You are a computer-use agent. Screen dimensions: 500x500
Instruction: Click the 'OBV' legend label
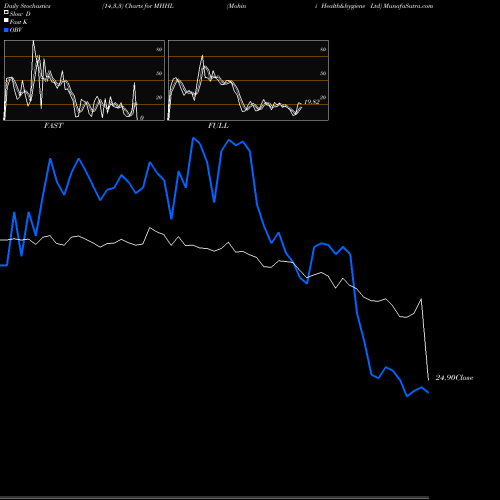click(16, 30)
